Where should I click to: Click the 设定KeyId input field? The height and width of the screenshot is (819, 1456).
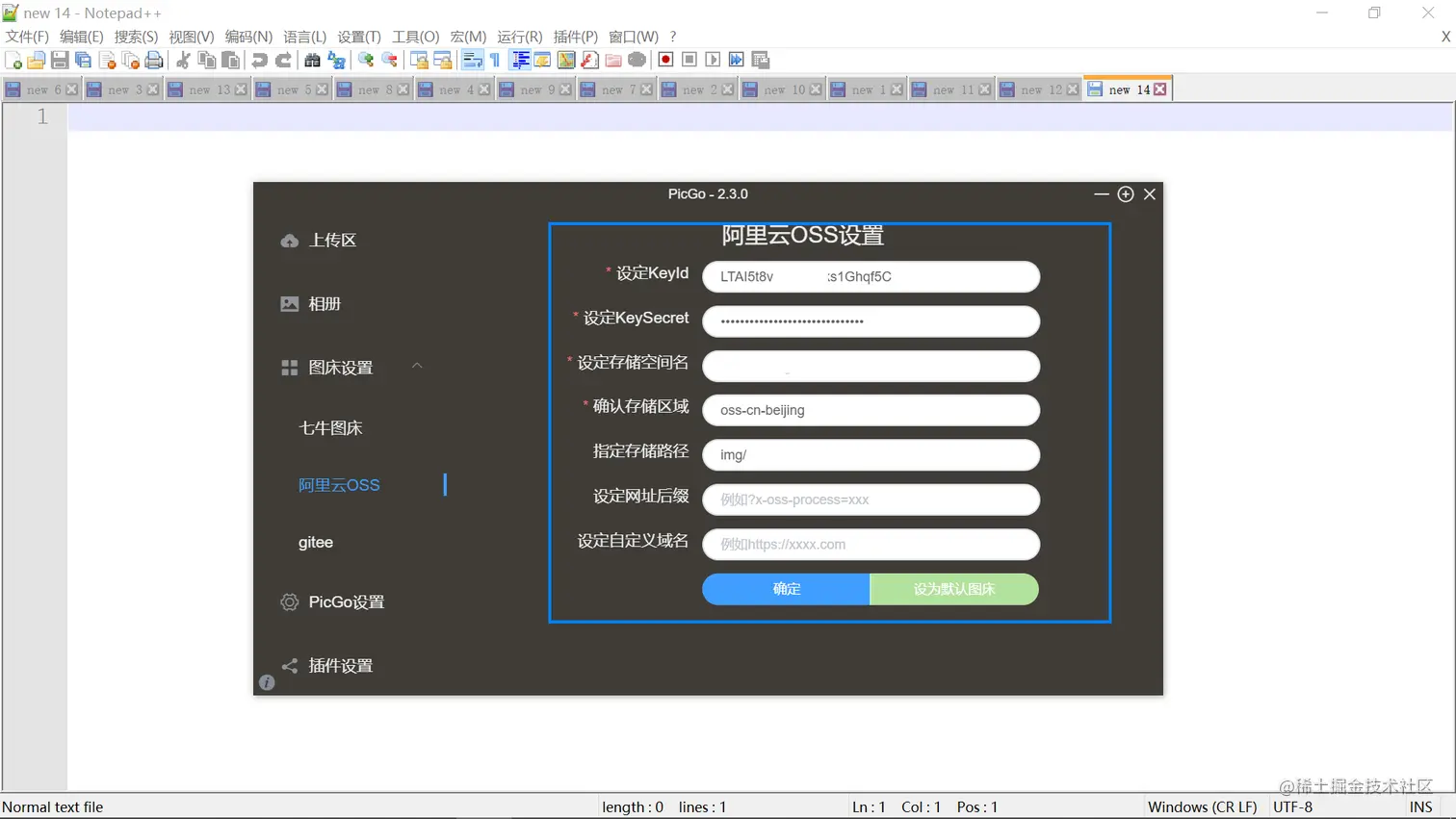[871, 276]
